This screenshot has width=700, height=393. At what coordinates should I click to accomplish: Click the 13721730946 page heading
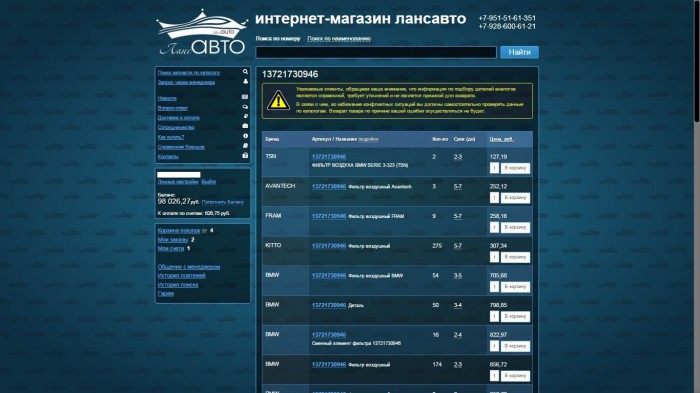290,74
